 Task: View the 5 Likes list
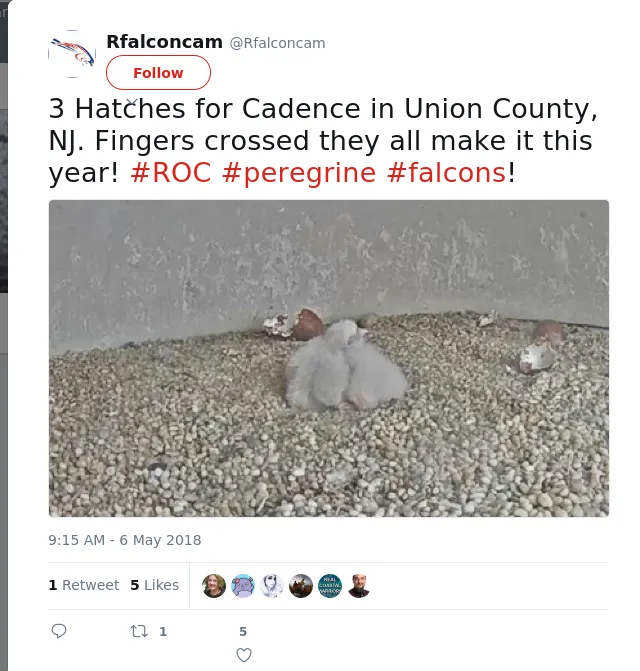154,585
